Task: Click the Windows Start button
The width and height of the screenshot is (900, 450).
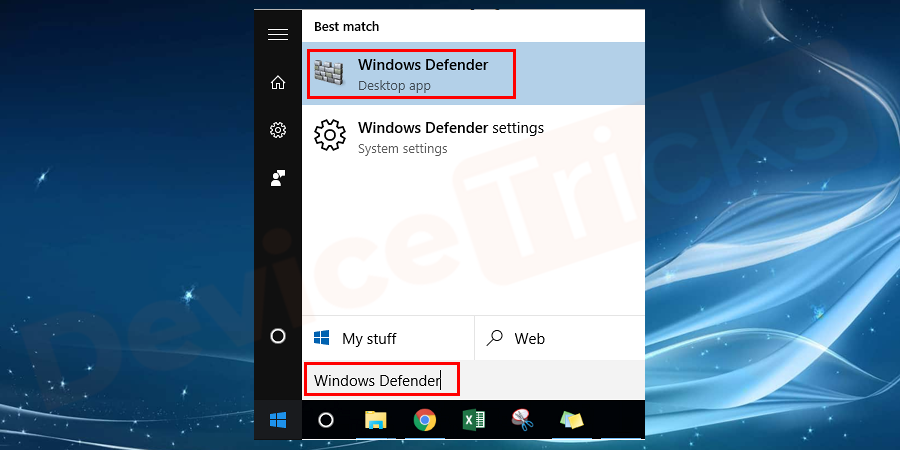Action: click(x=278, y=420)
